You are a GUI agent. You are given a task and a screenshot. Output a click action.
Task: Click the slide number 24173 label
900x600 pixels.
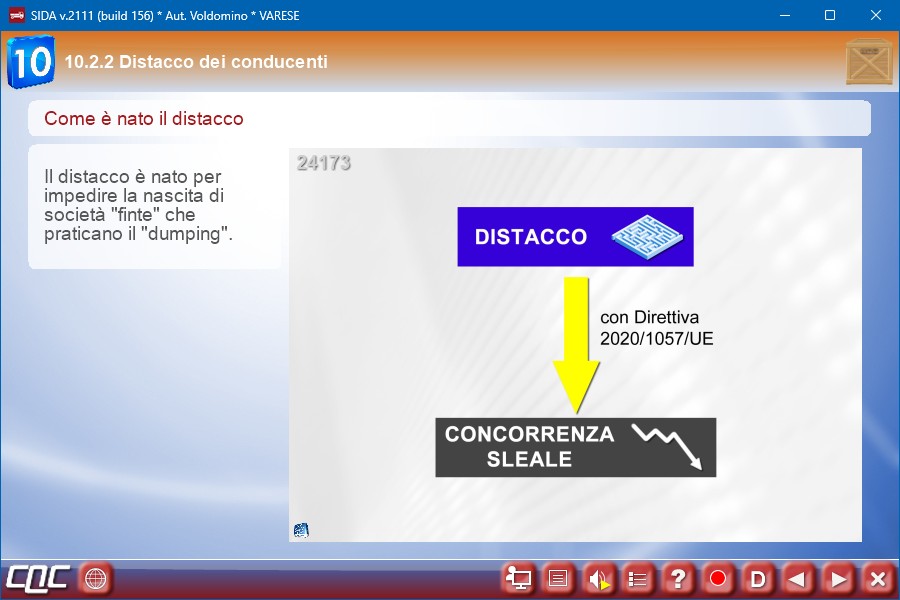324,163
